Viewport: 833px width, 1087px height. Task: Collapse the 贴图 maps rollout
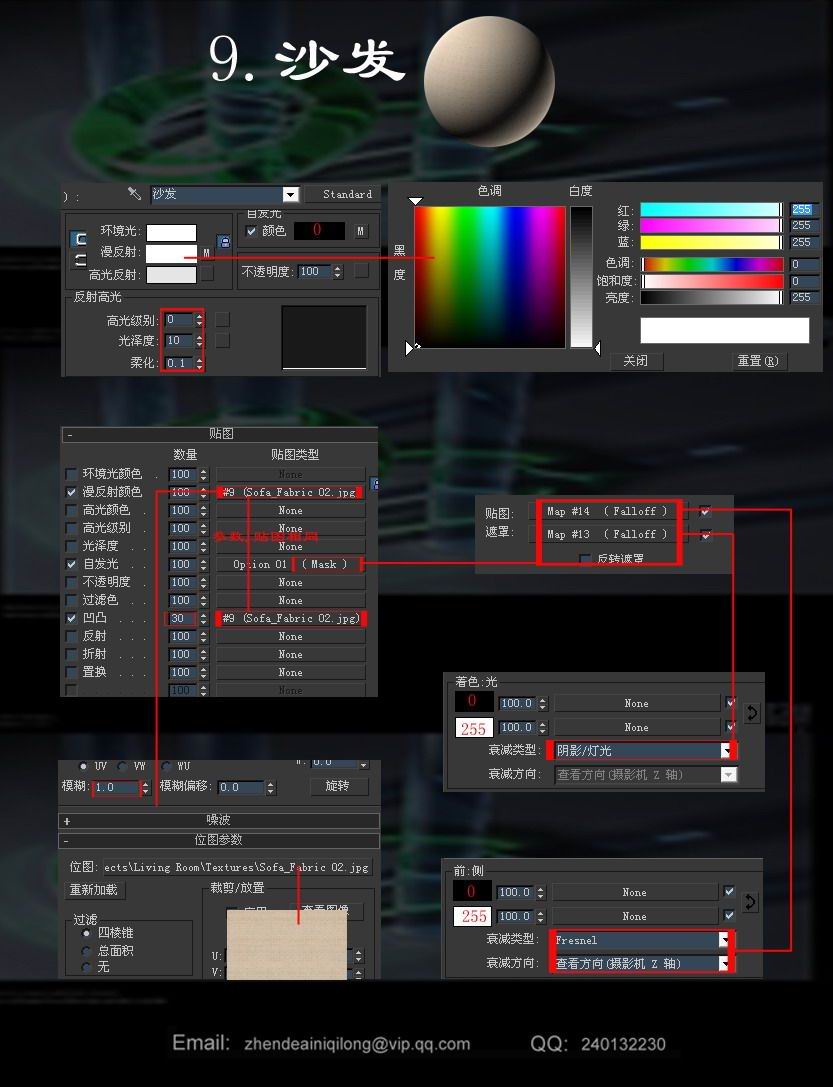[220, 434]
